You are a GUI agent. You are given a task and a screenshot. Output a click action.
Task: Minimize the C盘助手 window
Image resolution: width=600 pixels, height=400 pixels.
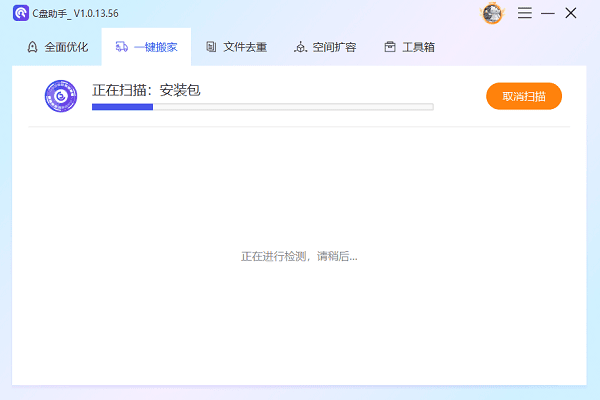[x=548, y=13]
